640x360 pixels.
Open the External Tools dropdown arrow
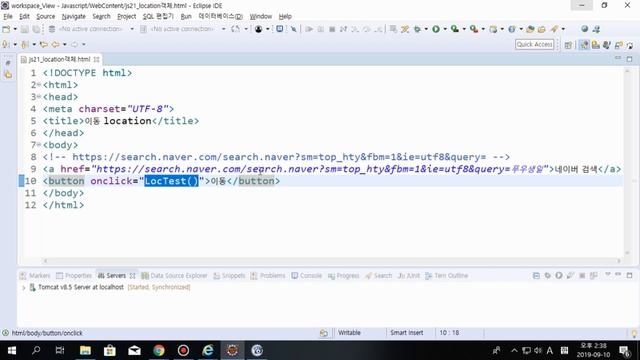[x=483, y=29]
